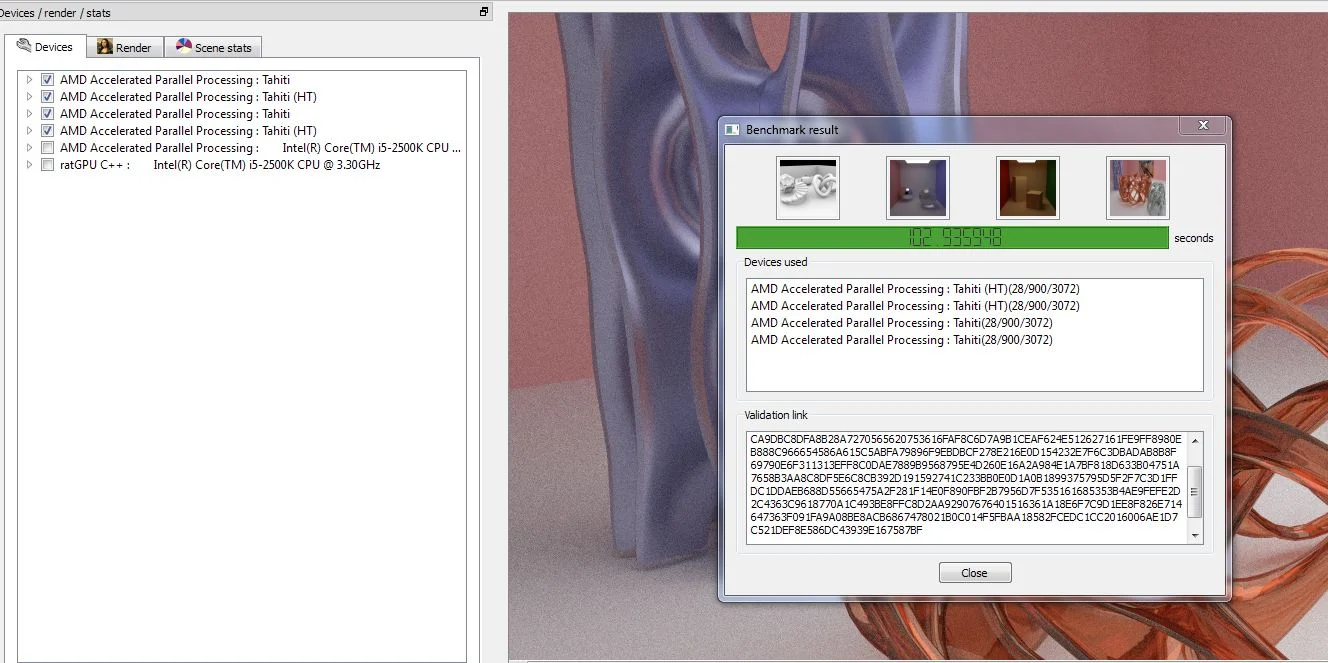The width and height of the screenshot is (1328, 663).
Task: Click the green benchmark time bar
Action: coord(952,238)
